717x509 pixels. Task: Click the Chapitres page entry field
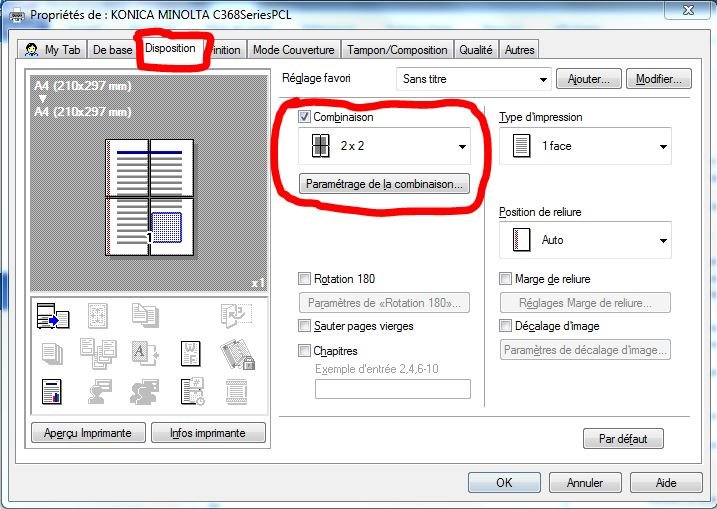pos(393,389)
